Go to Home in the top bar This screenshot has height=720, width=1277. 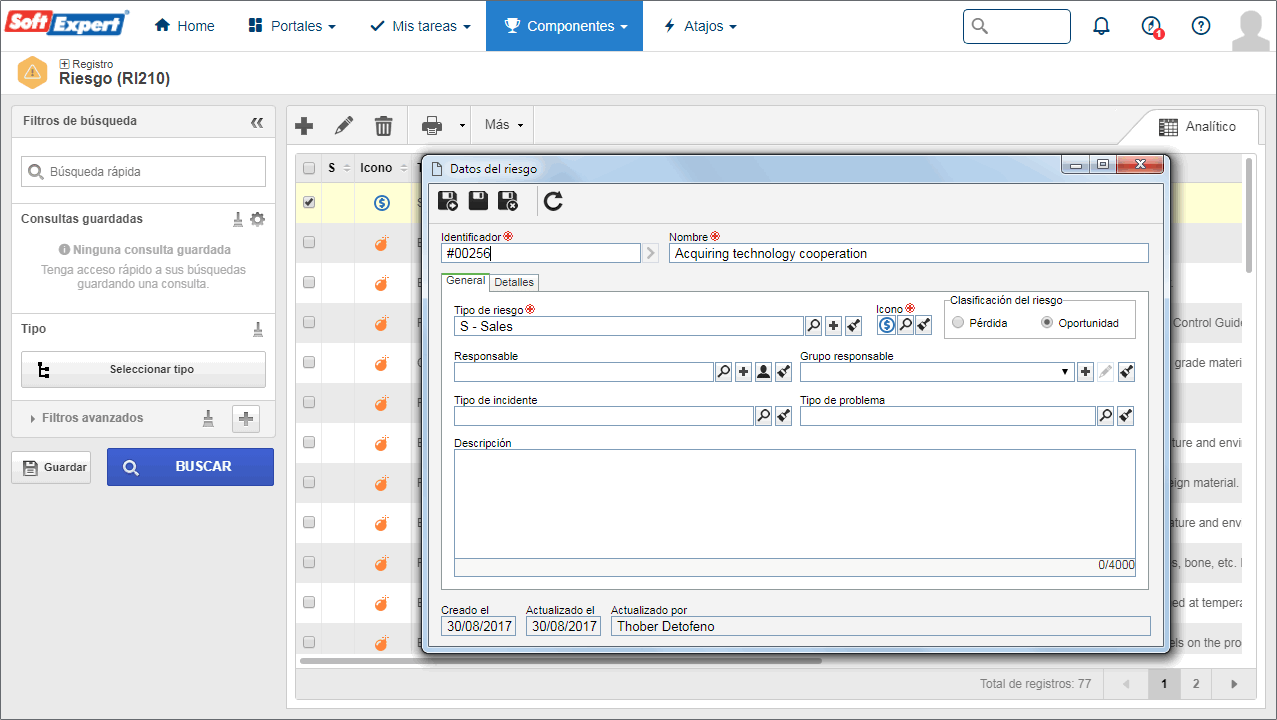185,26
